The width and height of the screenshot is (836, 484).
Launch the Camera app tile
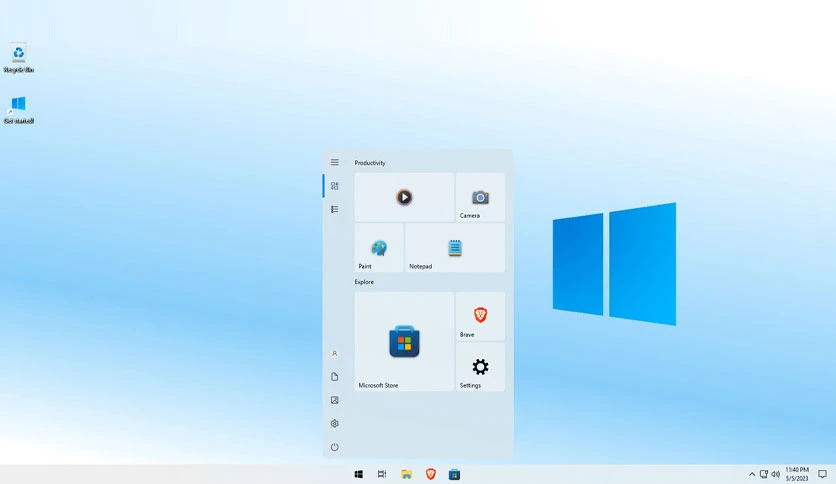480,197
